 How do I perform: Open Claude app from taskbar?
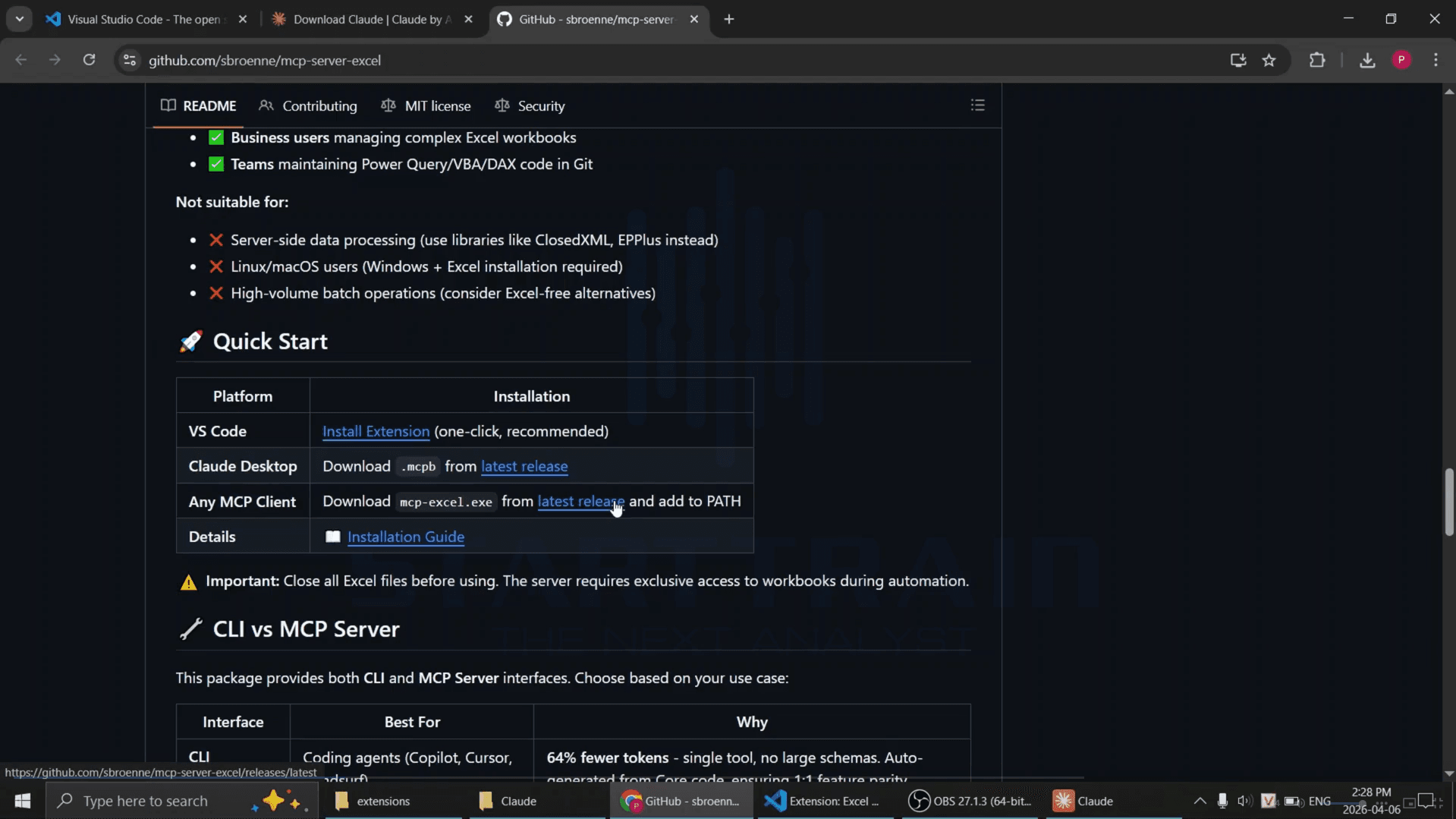pyautogui.click(x=1114, y=801)
